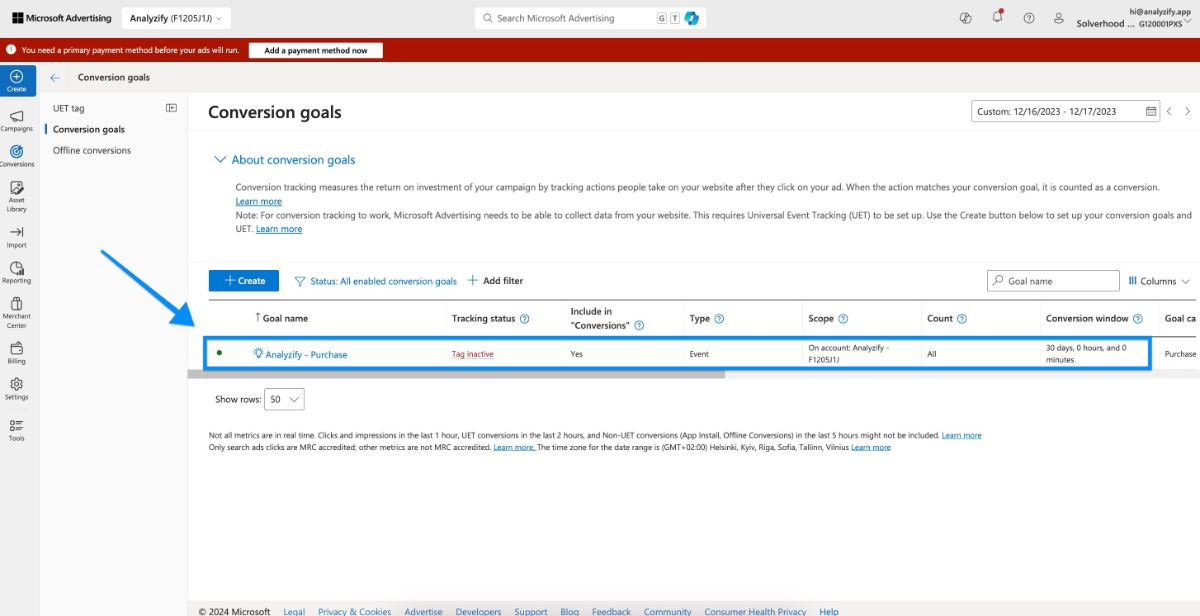
Task: Collapse the side navigation panel
Action: pyautogui.click(x=171, y=108)
